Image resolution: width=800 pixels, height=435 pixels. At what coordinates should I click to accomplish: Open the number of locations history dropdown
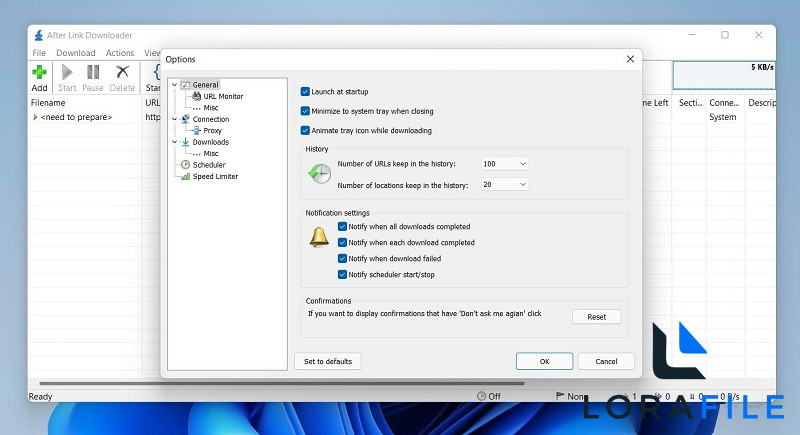tap(505, 185)
